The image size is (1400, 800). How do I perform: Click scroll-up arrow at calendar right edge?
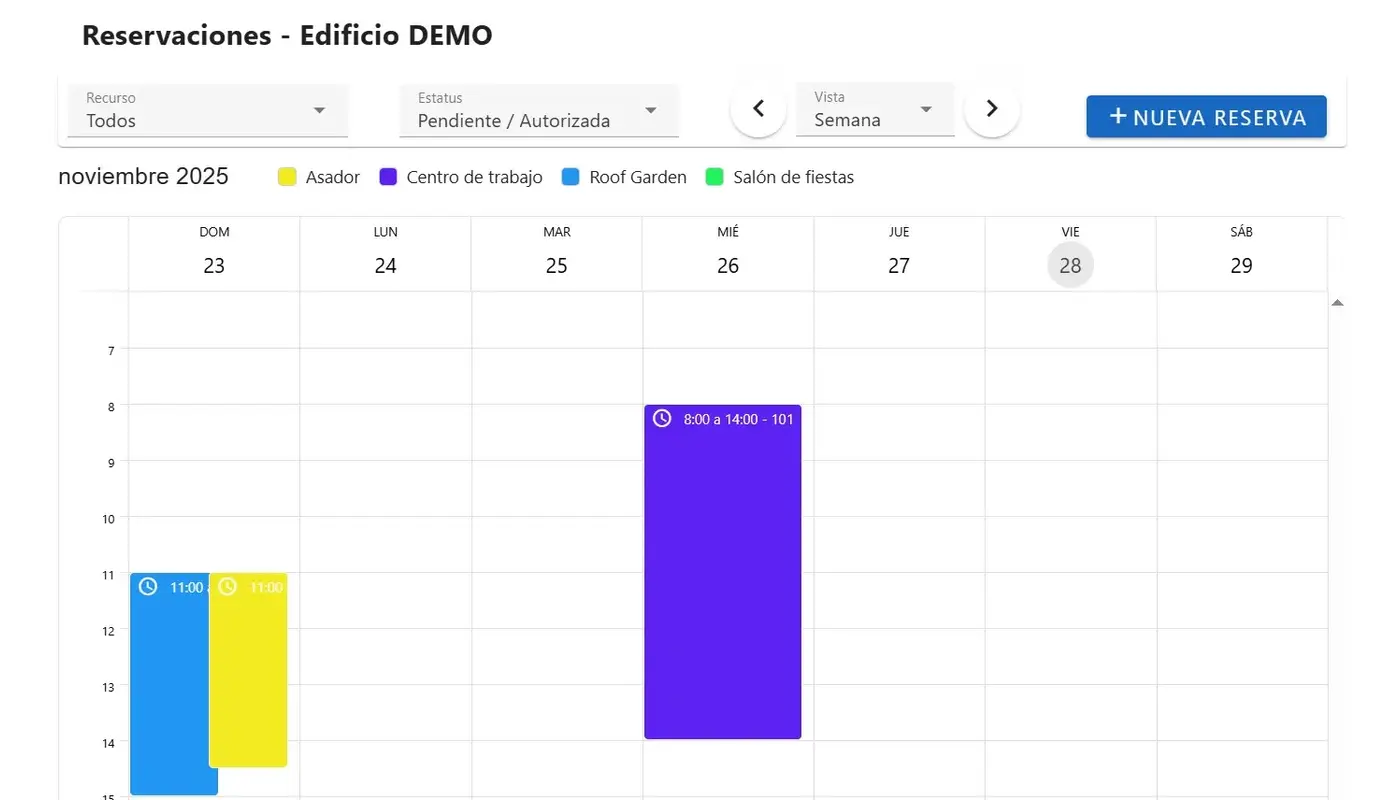click(1337, 303)
